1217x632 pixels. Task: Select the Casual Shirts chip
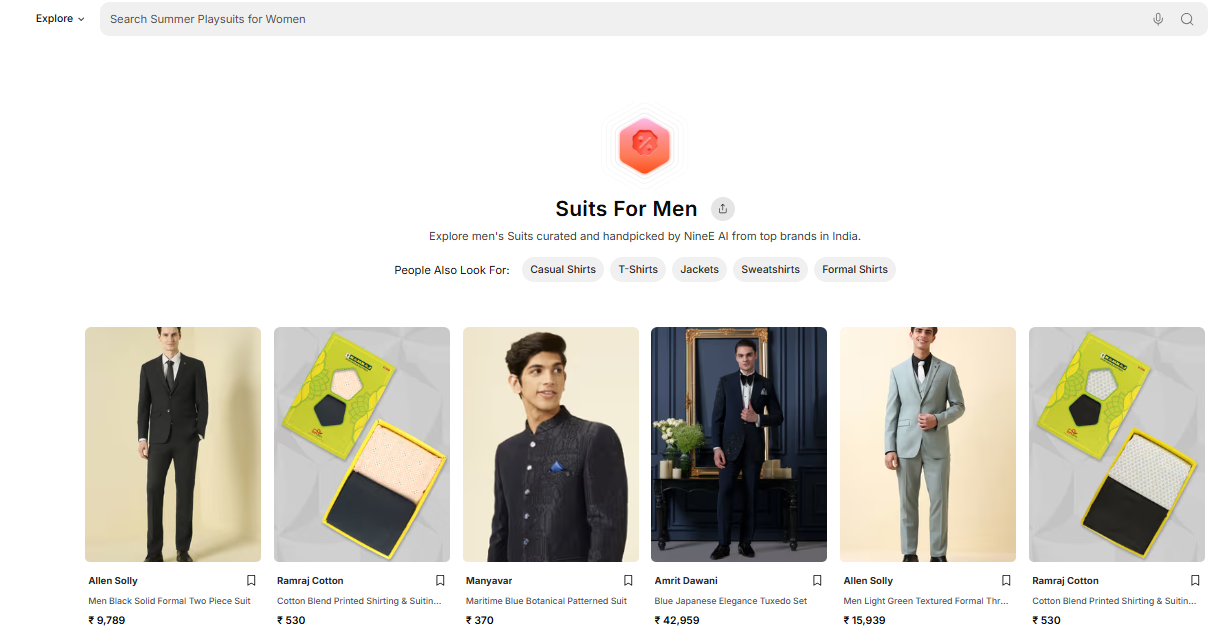[x=563, y=270]
